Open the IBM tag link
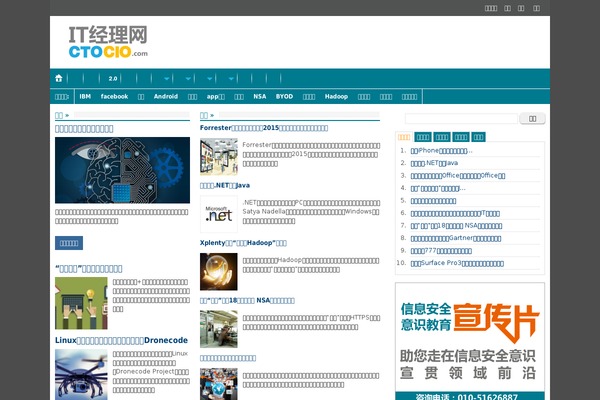The width and height of the screenshot is (600, 400). pyautogui.click(x=85, y=96)
